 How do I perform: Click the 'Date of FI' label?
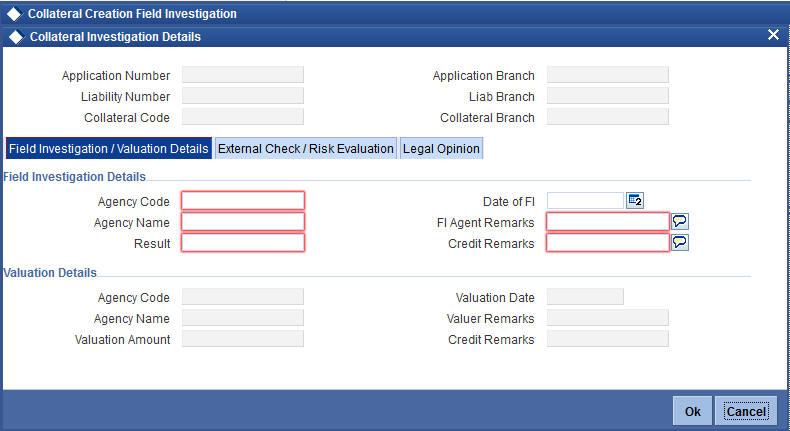click(508, 202)
